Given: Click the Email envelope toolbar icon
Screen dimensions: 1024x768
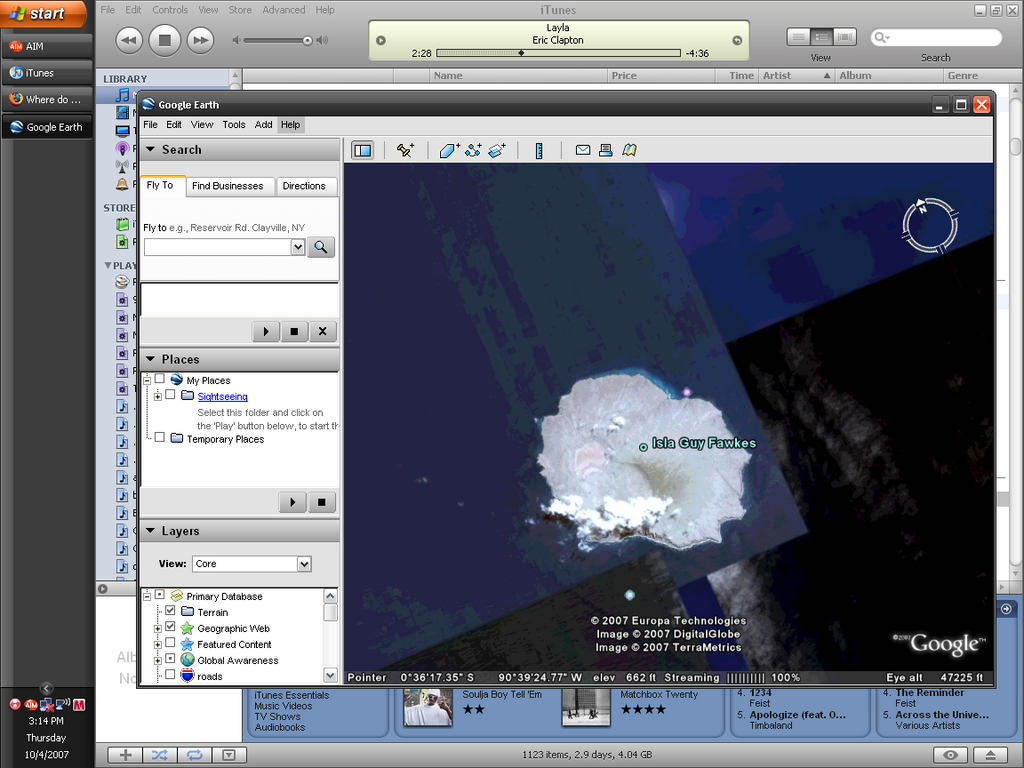Looking at the screenshot, I should click(x=583, y=150).
